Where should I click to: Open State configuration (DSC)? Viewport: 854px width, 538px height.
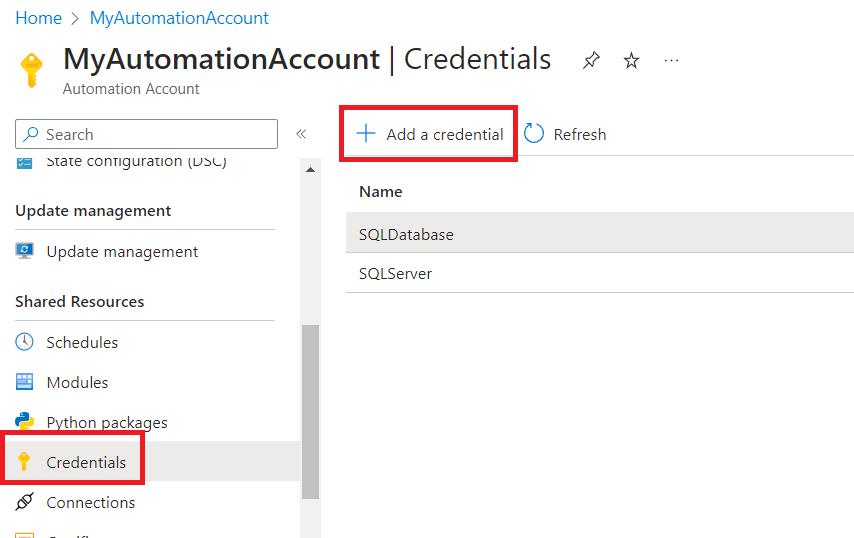tap(136, 162)
